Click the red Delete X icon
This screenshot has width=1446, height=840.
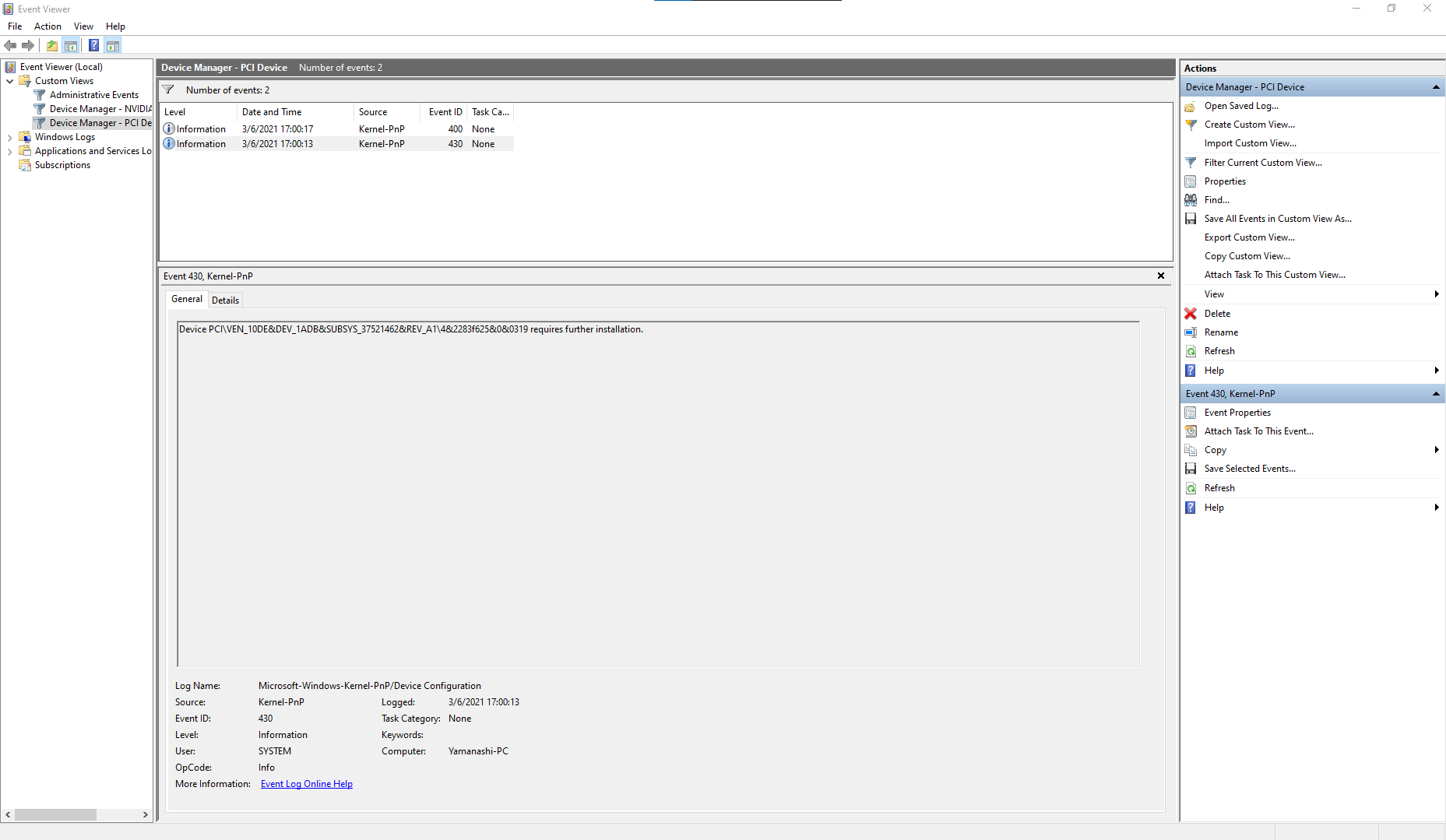pyautogui.click(x=1191, y=314)
